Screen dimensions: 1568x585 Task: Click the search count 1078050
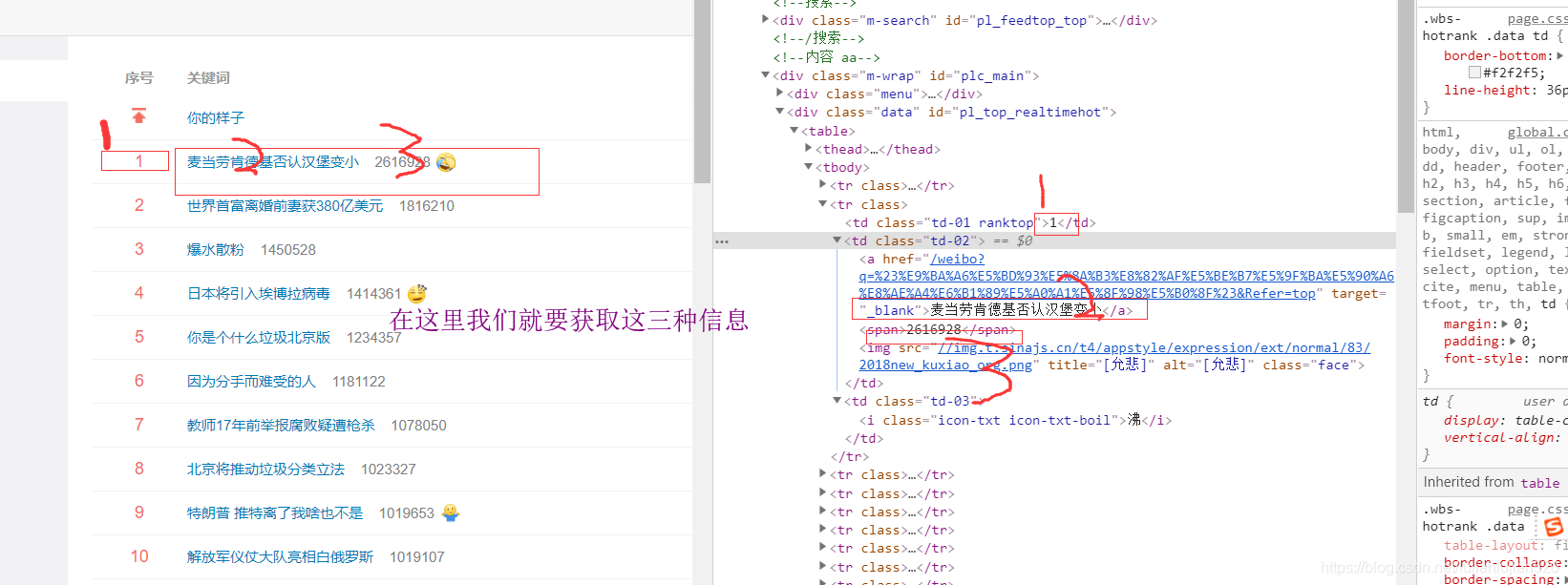(x=418, y=426)
